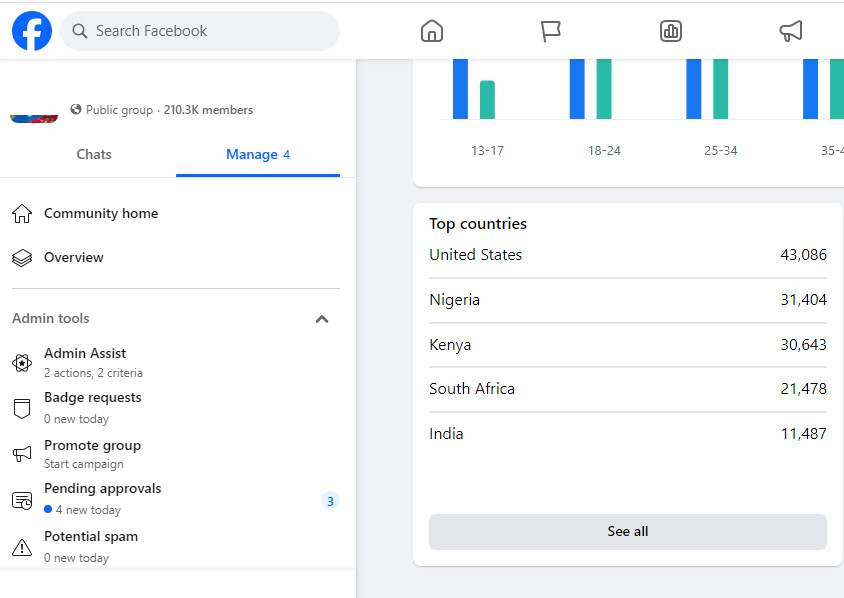The height and width of the screenshot is (598, 844).
Task: Click the search magnifier icon
Action: [80, 31]
